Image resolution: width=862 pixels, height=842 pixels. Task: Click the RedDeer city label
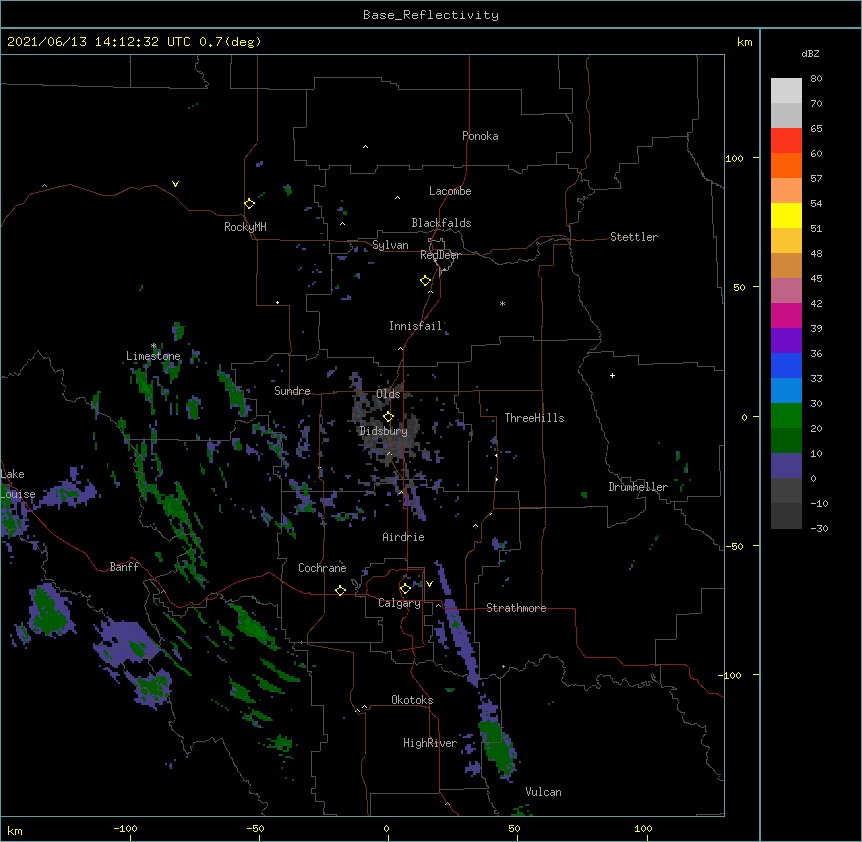click(440, 255)
